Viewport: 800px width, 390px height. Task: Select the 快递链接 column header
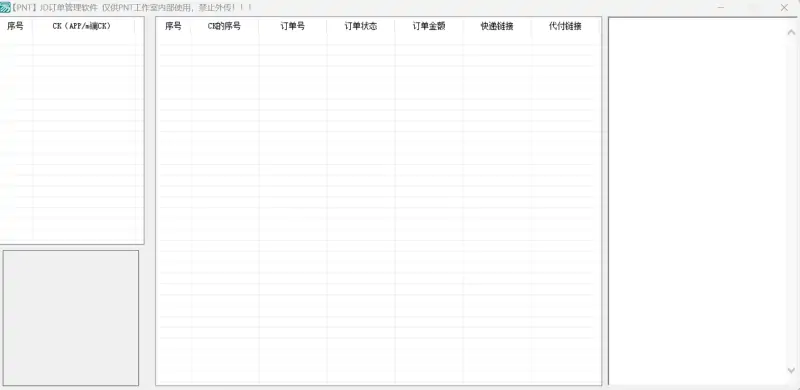tap(497, 26)
